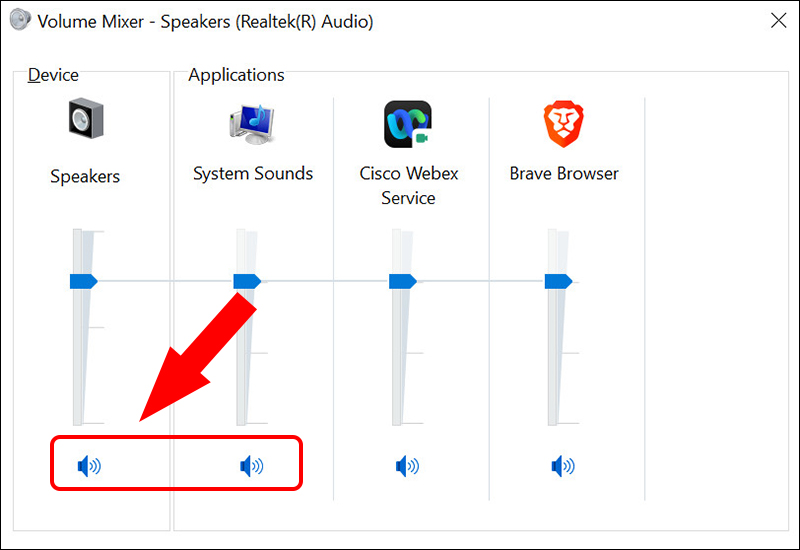This screenshot has width=800, height=550.
Task: Click the Speakers text label
Action: (85, 176)
